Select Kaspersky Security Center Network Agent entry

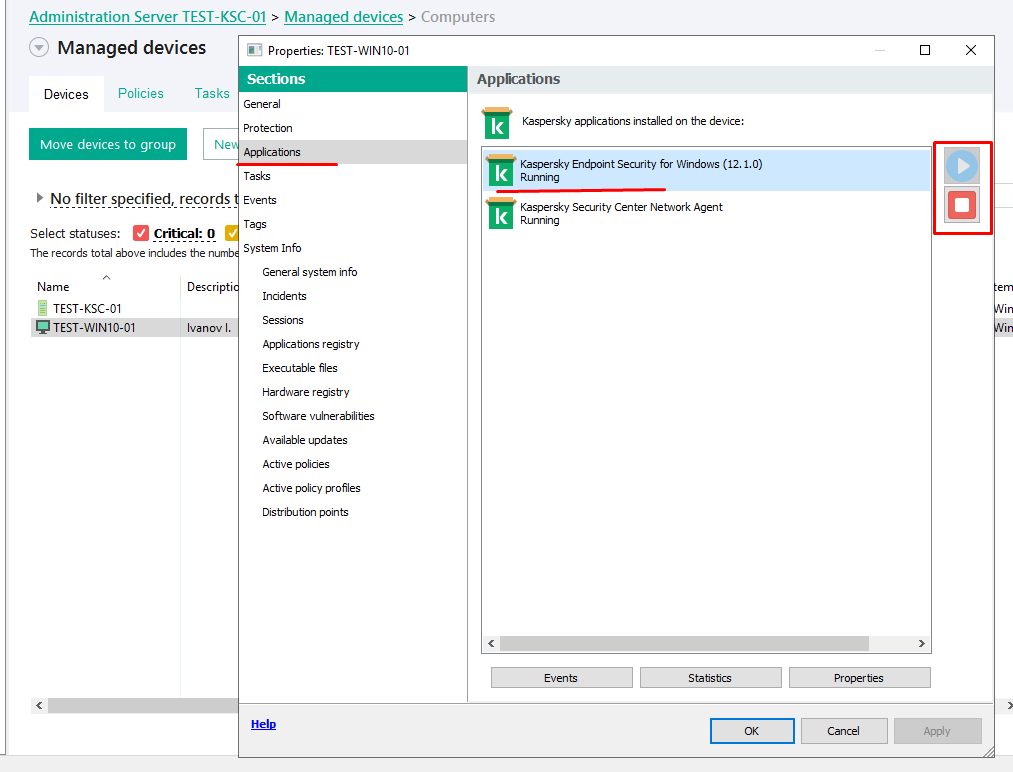706,214
